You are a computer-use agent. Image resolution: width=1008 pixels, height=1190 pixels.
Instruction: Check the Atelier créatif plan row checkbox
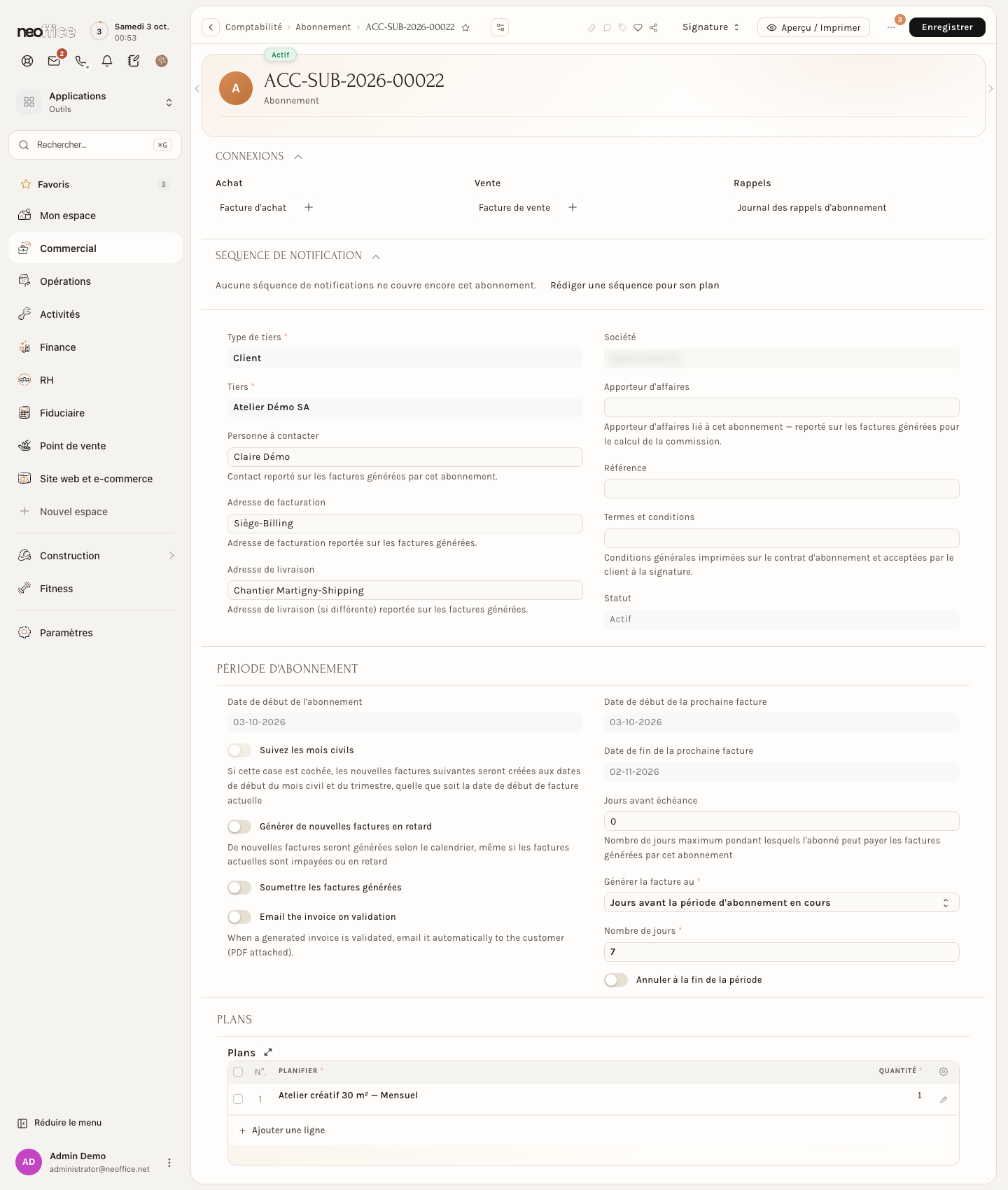[238, 1099]
